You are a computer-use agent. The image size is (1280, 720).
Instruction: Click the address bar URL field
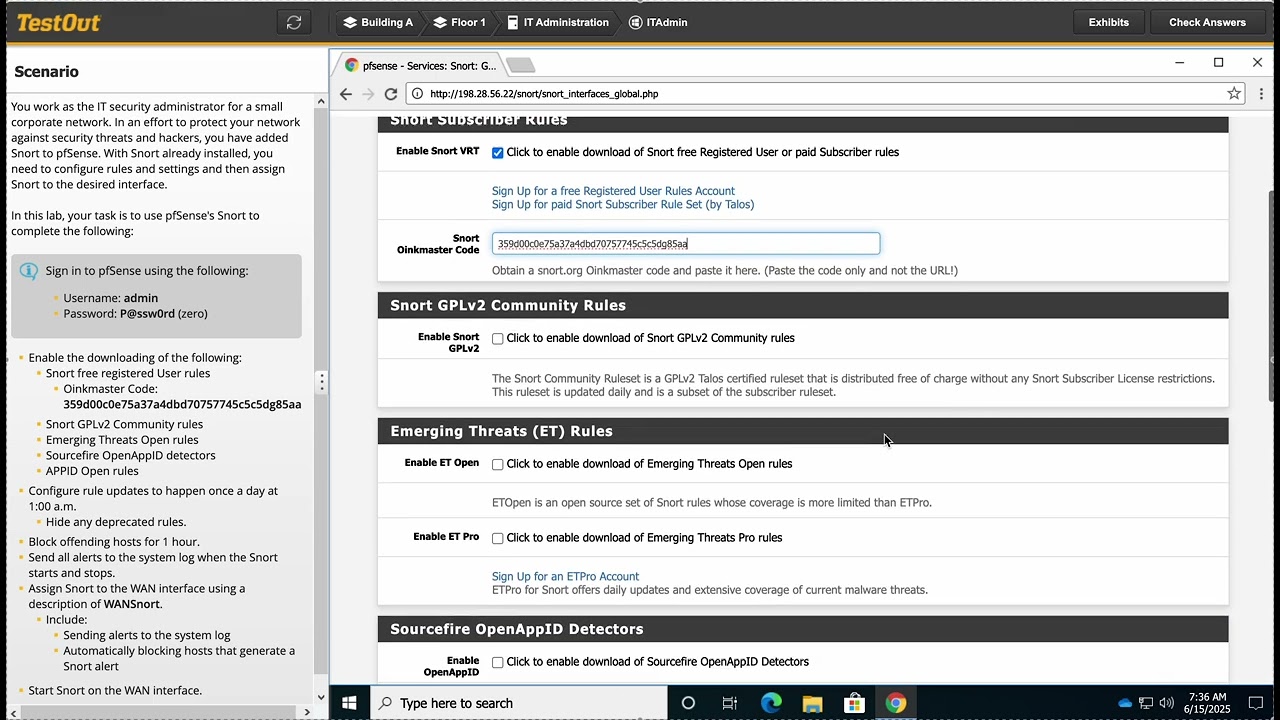825,94
